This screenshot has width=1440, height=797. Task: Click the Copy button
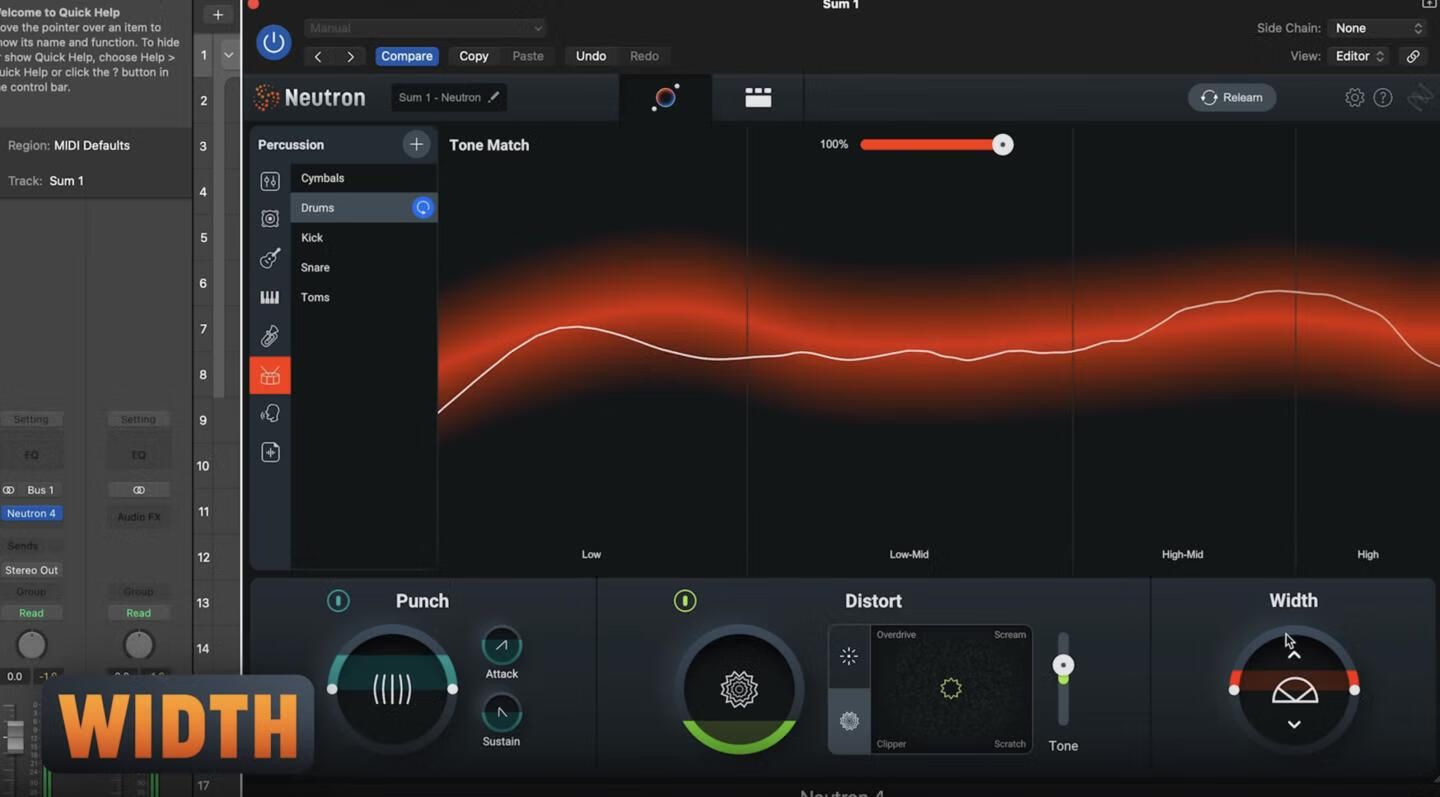click(x=474, y=56)
